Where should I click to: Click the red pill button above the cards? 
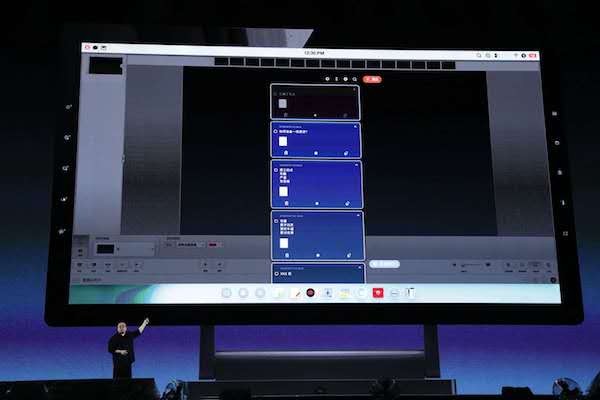pyautogui.click(x=372, y=79)
